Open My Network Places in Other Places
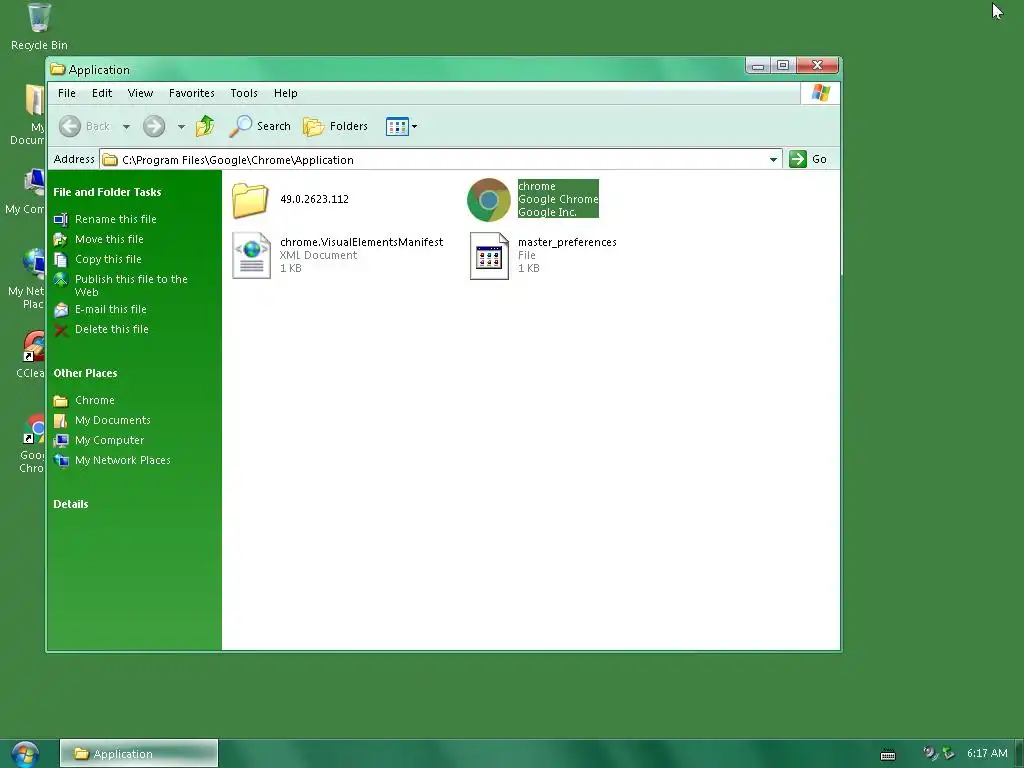The width and height of the screenshot is (1024, 768). [x=123, y=460]
